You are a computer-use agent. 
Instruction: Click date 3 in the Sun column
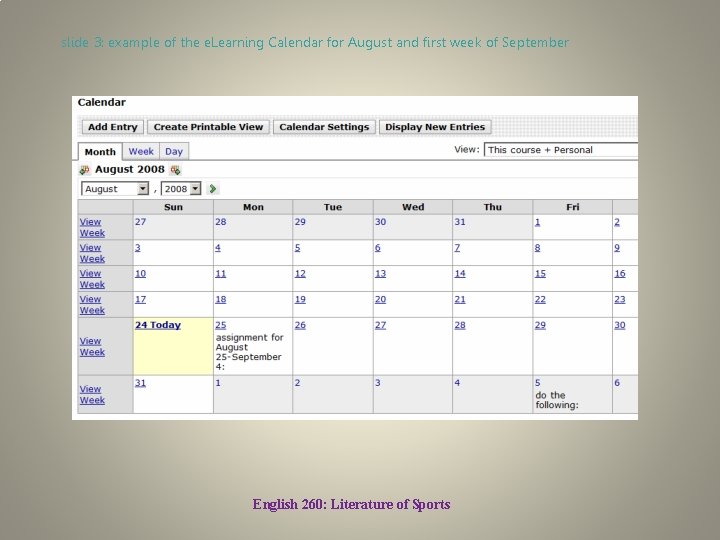click(138, 248)
